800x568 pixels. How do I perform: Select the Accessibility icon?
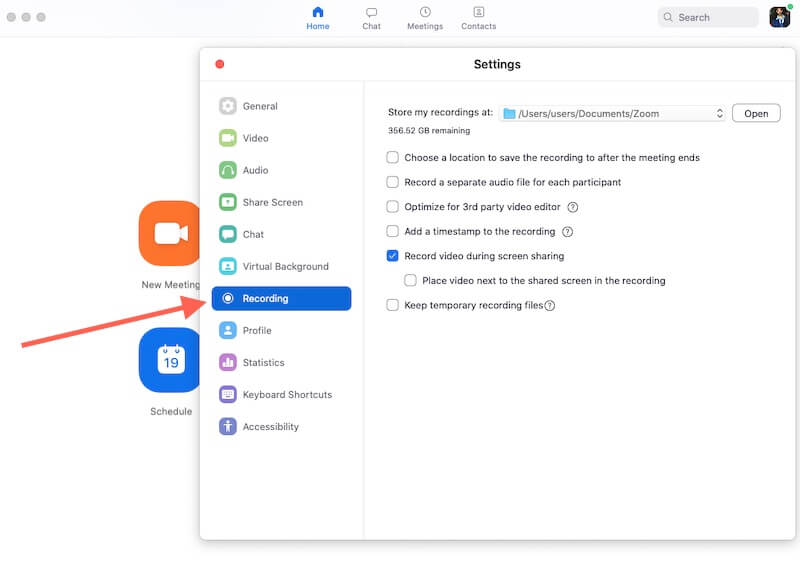[228, 427]
